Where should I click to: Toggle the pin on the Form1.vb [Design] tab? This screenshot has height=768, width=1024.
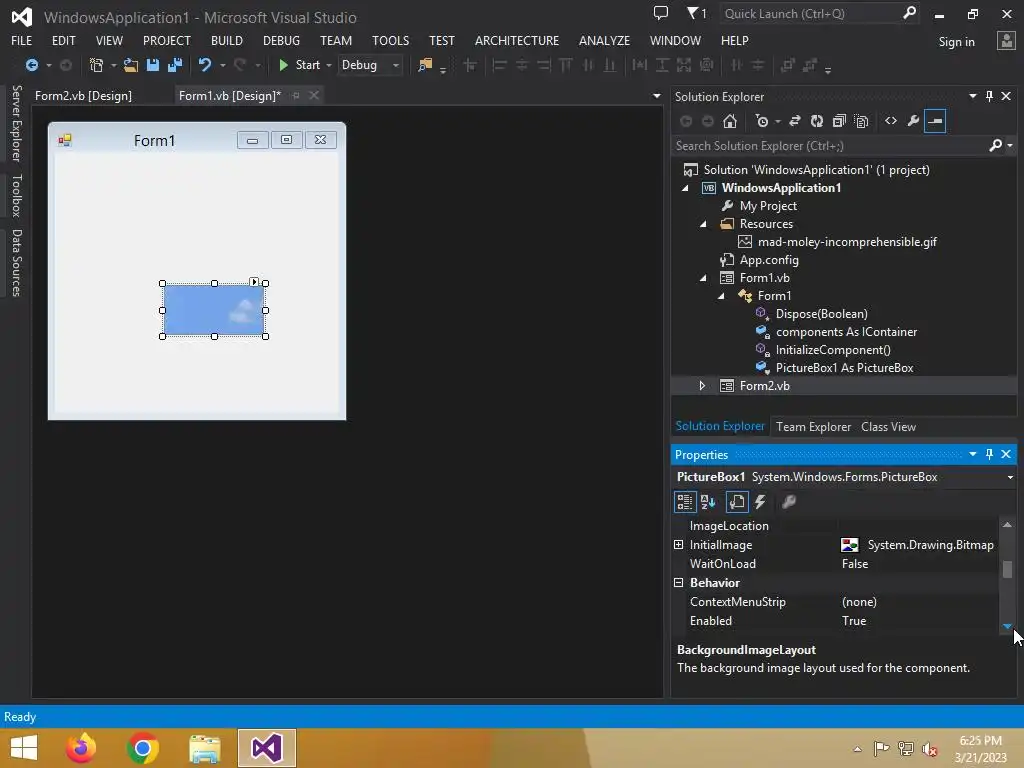296,95
